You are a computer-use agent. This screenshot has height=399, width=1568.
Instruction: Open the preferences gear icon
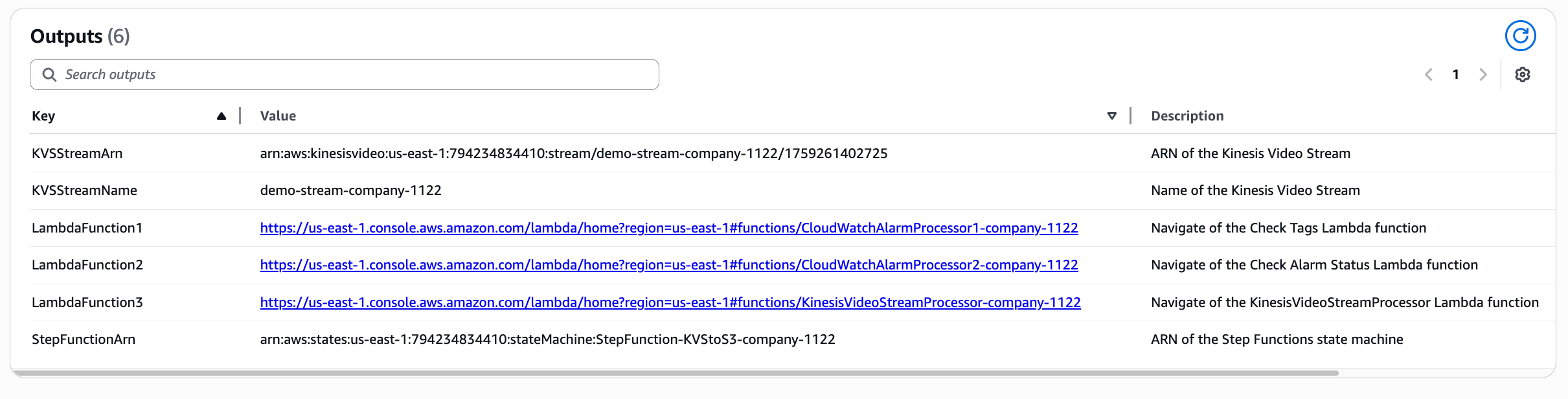coord(1523,74)
